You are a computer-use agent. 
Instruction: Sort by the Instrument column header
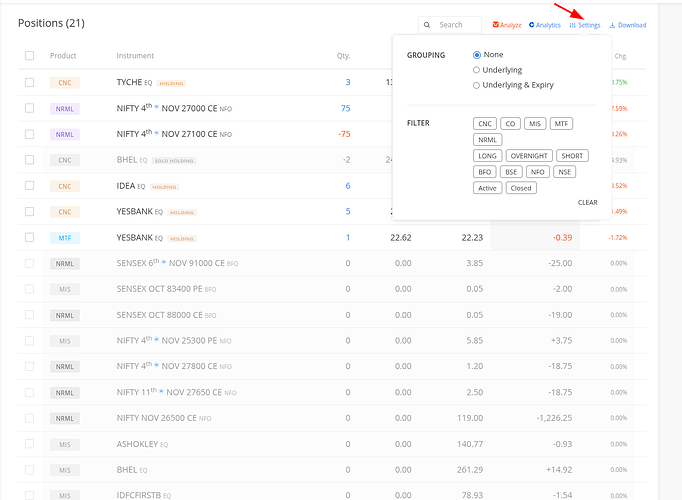pos(135,56)
